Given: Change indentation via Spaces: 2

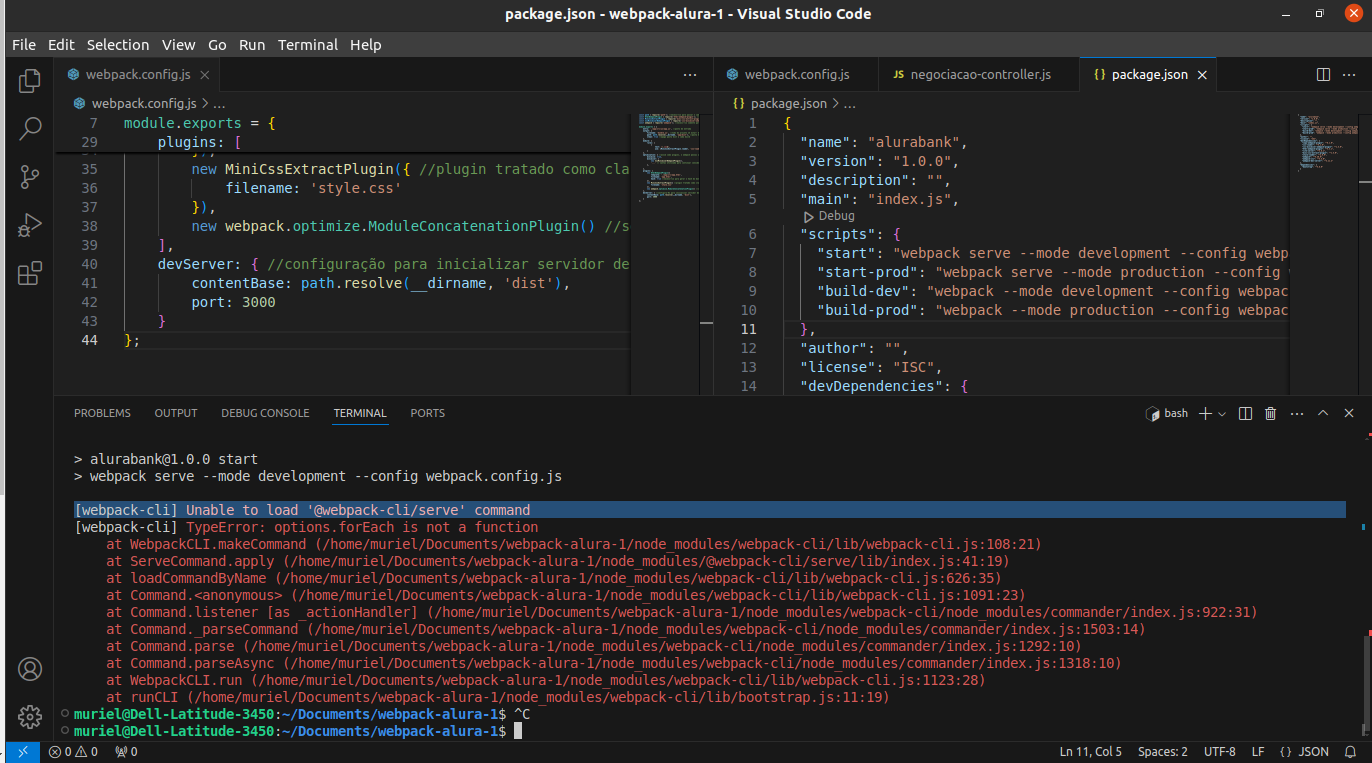Looking at the screenshot, I should (x=1163, y=752).
